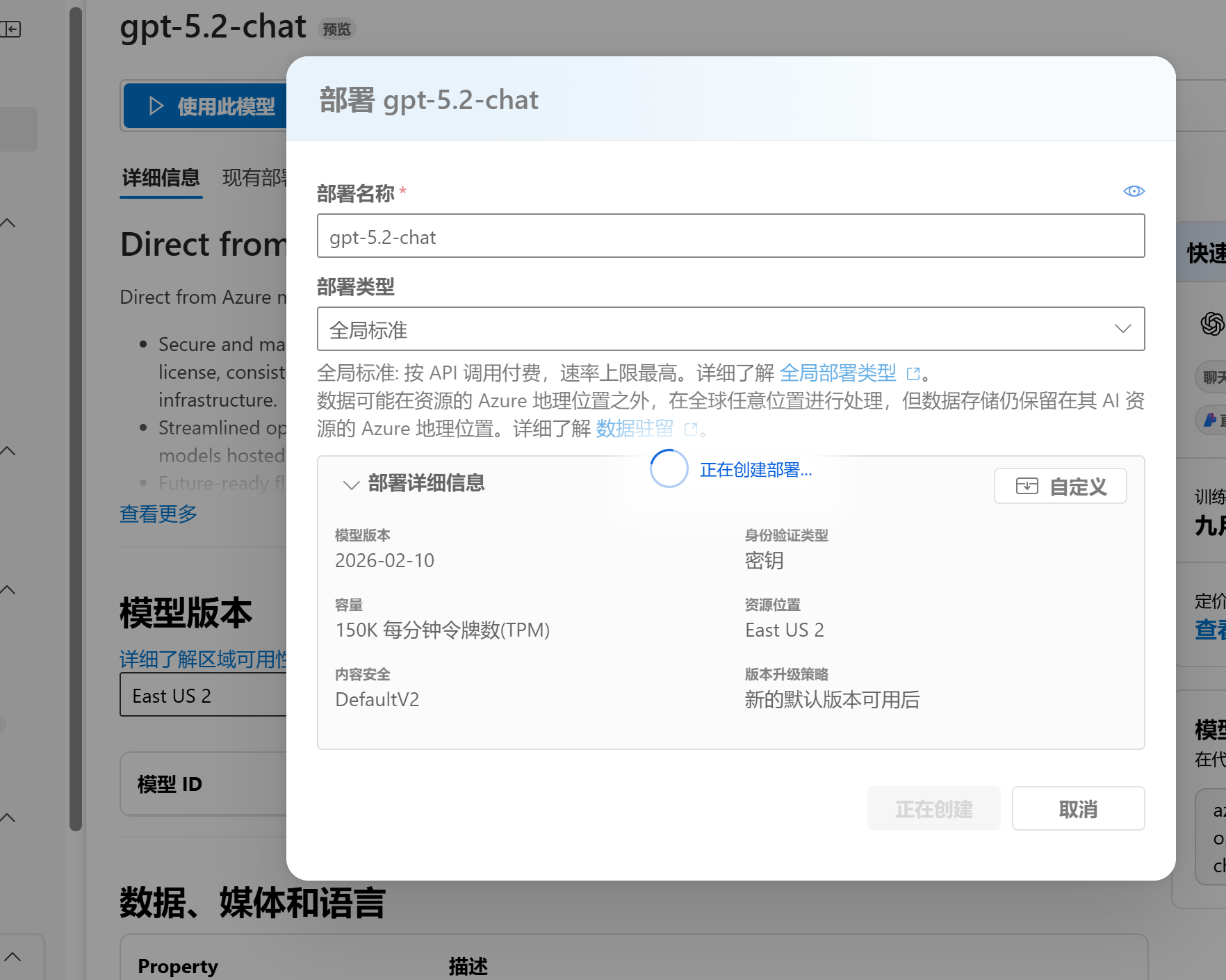
Task: Click the 资源位置 value East US 2
Action: point(785,630)
